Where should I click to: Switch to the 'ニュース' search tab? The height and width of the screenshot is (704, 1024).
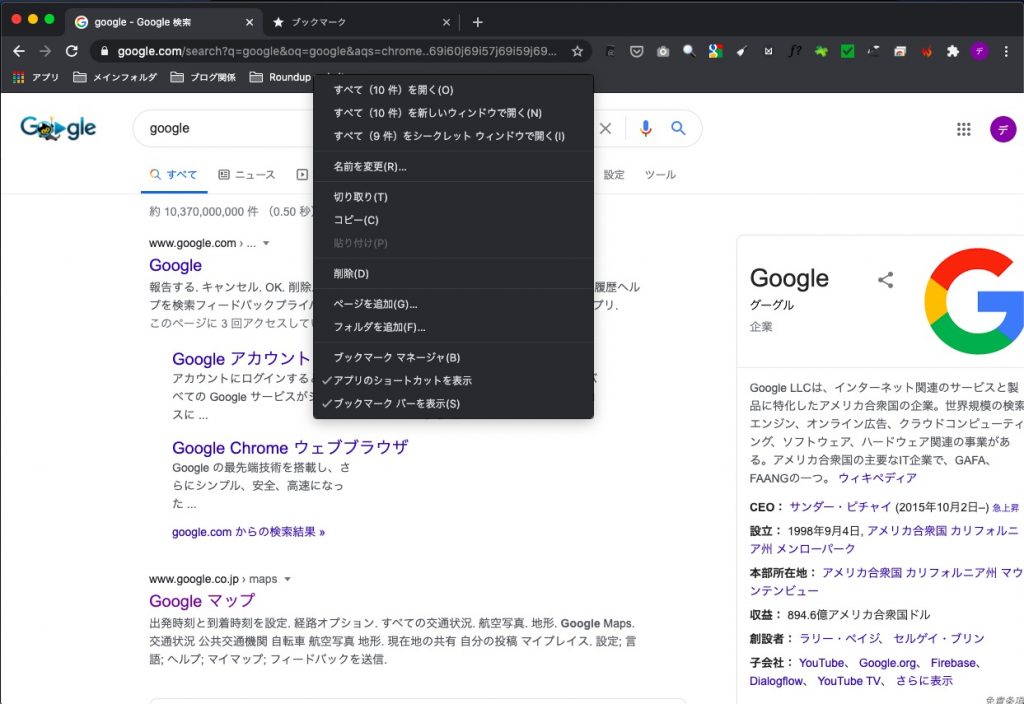click(247, 174)
